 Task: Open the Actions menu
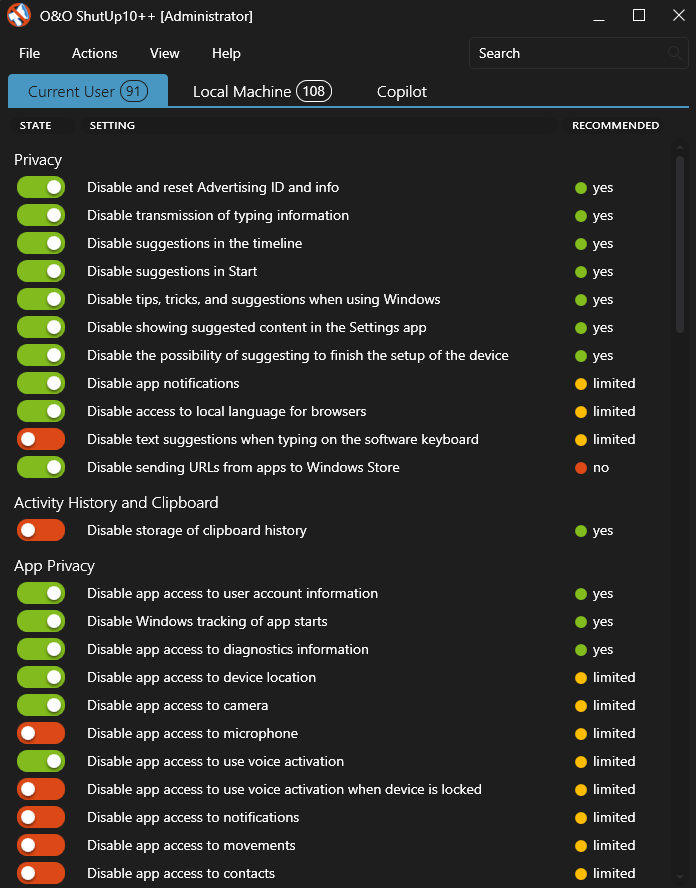pyautogui.click(x=95, y=53)
